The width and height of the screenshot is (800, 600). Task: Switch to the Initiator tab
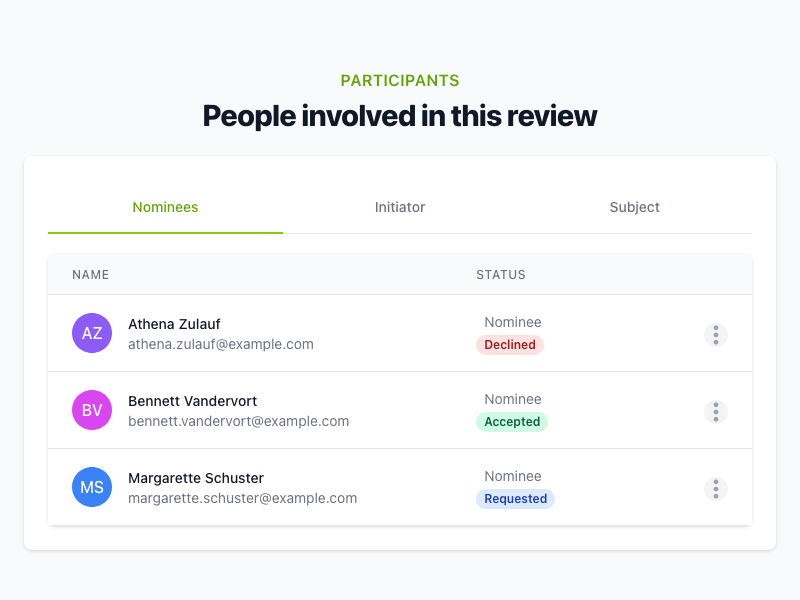pos(400,208)
